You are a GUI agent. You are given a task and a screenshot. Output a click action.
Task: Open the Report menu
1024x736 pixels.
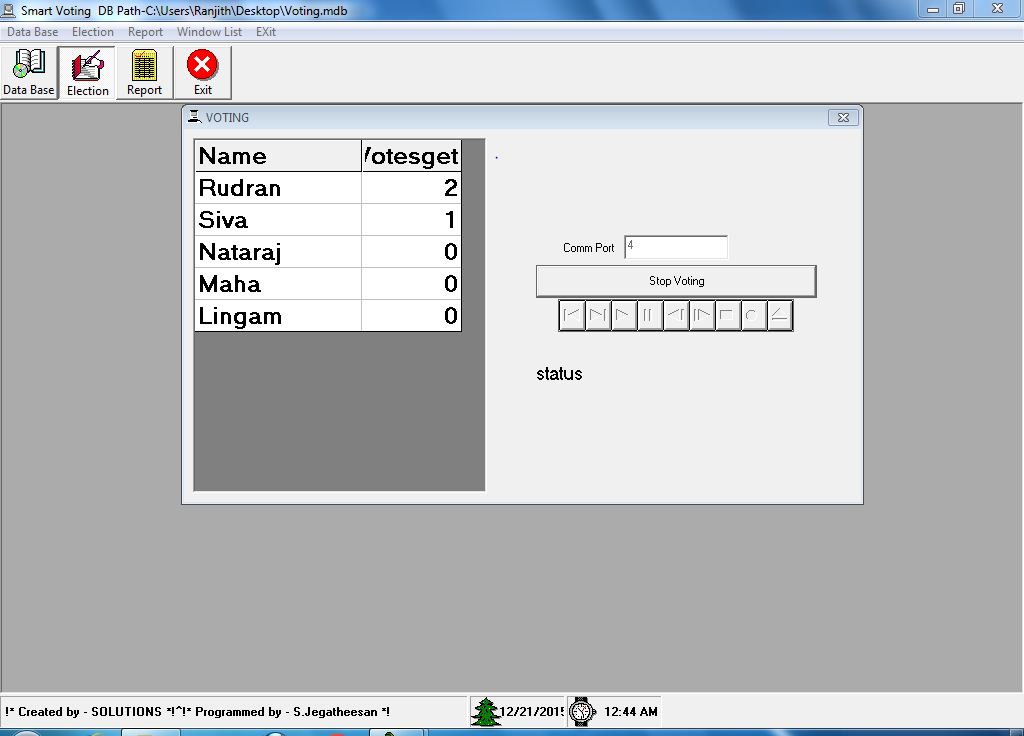[x=146, y=31]
